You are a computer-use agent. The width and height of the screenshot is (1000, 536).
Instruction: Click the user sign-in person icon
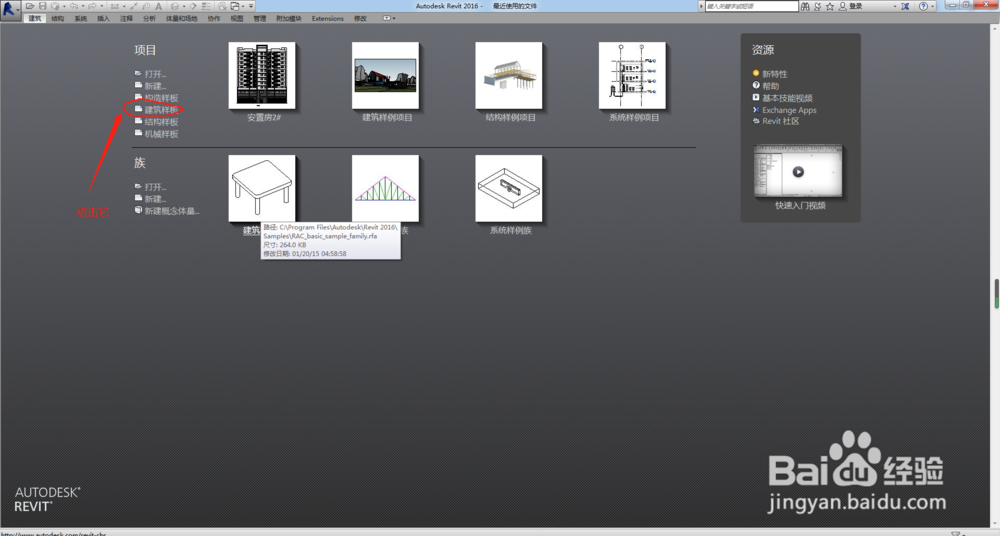tap(842, 6)
